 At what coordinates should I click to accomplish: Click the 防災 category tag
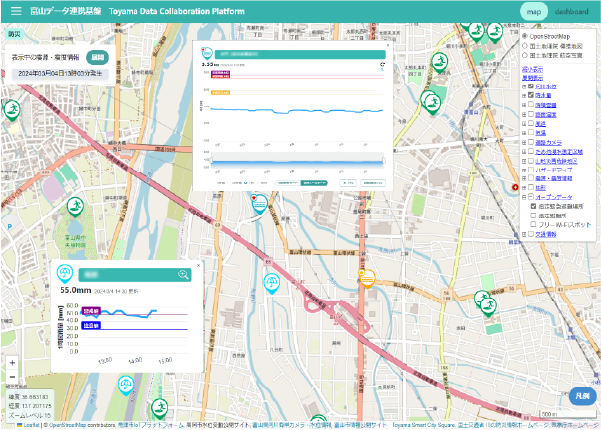[x=15, y=34]
